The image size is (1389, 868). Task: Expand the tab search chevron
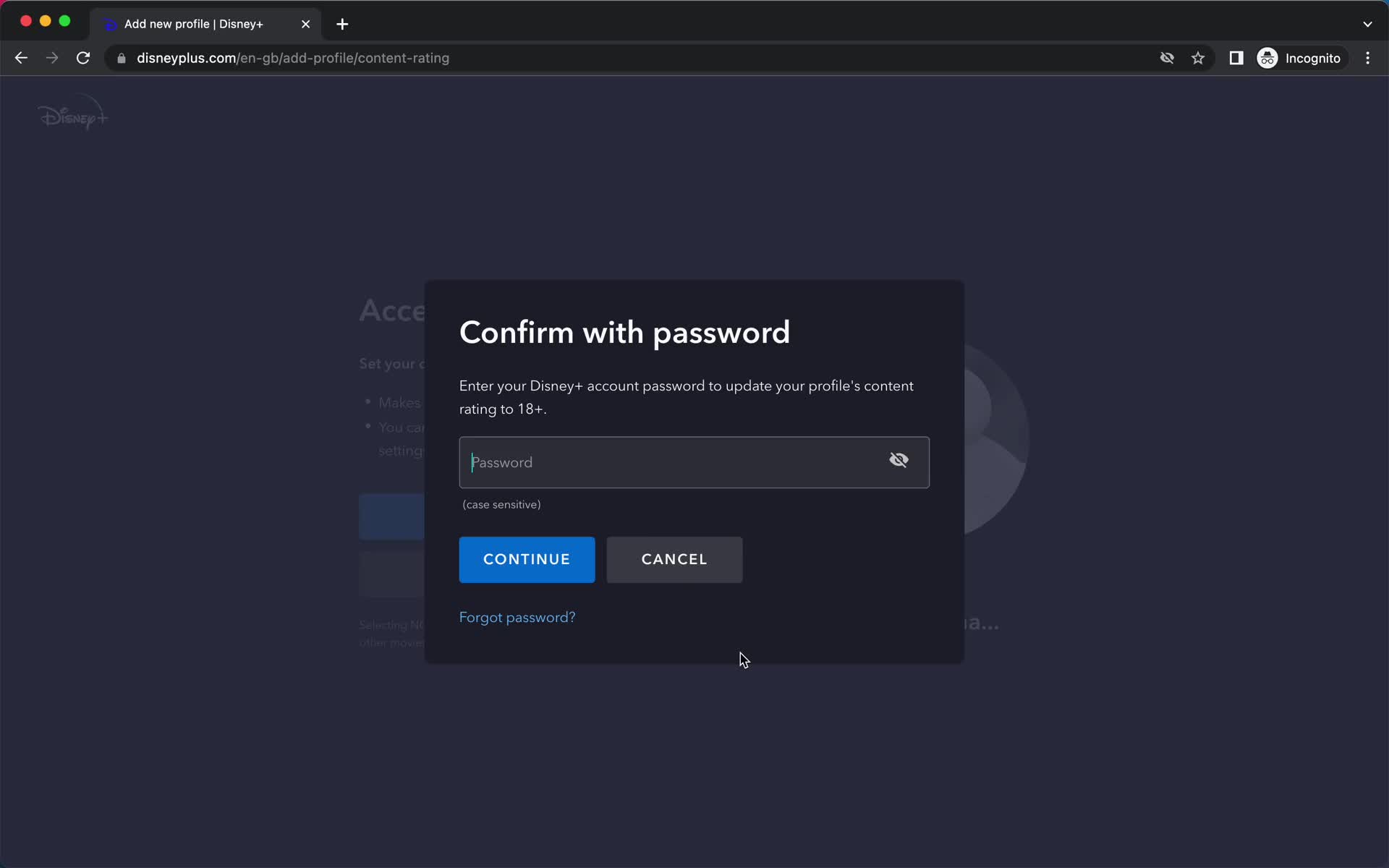point(1367,24)
